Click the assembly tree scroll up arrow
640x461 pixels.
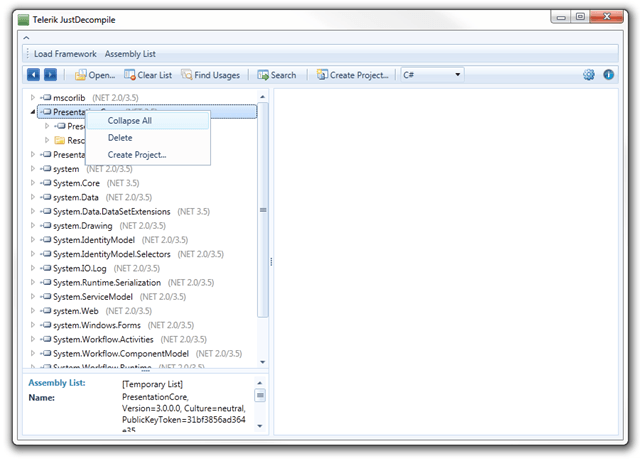[x=262, y=97]
